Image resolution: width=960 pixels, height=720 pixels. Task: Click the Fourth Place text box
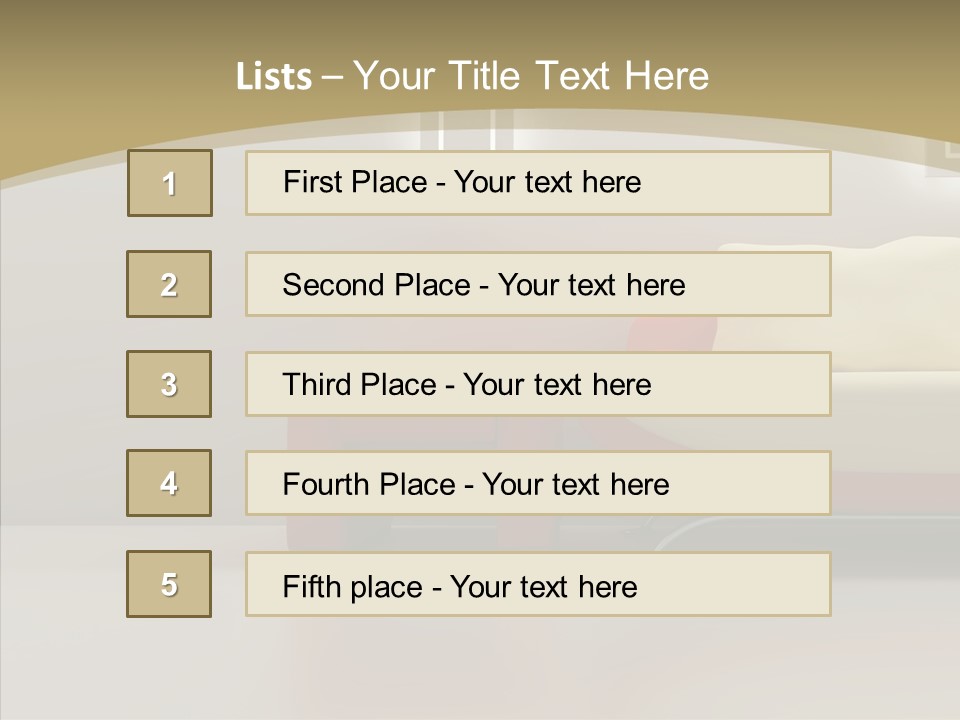(x=538, y=484)
